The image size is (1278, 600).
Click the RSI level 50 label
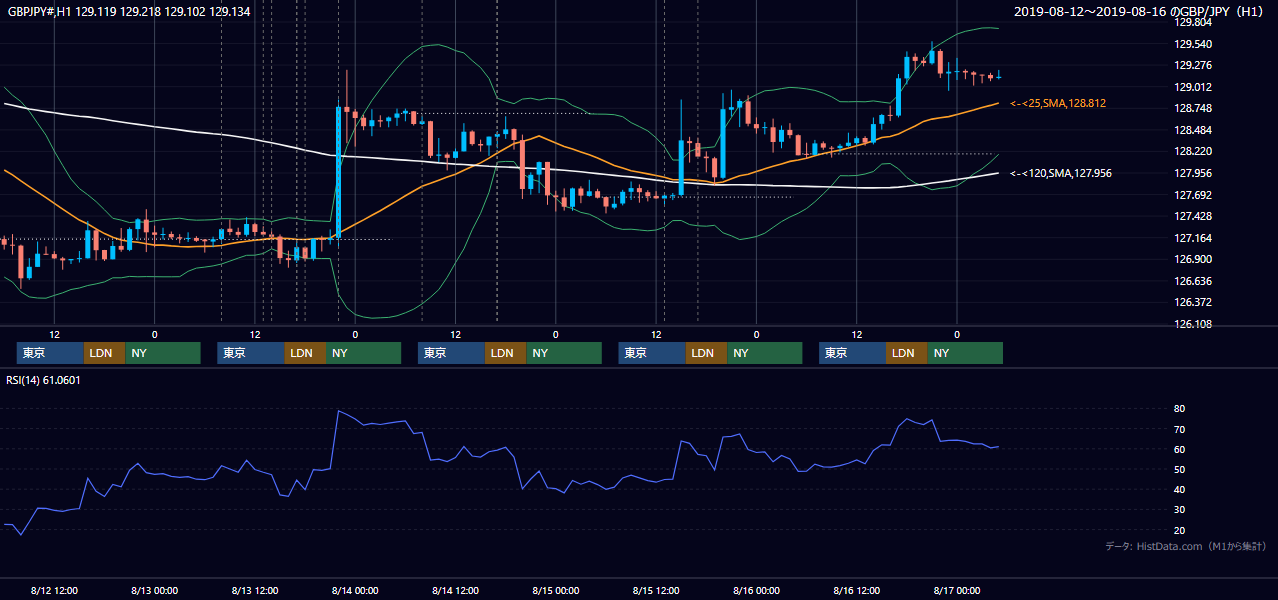(1179, 469)
